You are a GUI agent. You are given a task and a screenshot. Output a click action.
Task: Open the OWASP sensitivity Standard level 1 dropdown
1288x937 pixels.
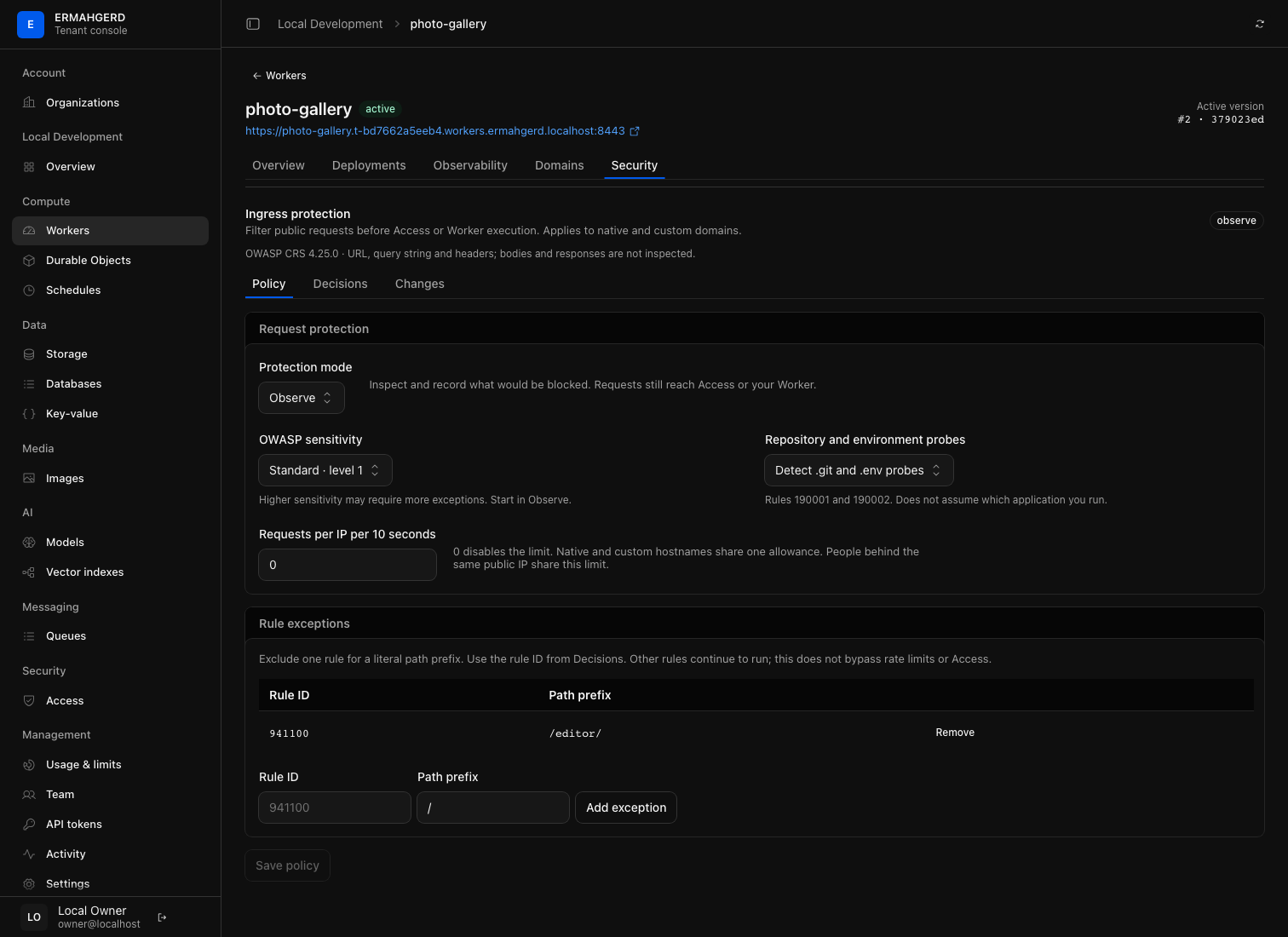[325, 470]
